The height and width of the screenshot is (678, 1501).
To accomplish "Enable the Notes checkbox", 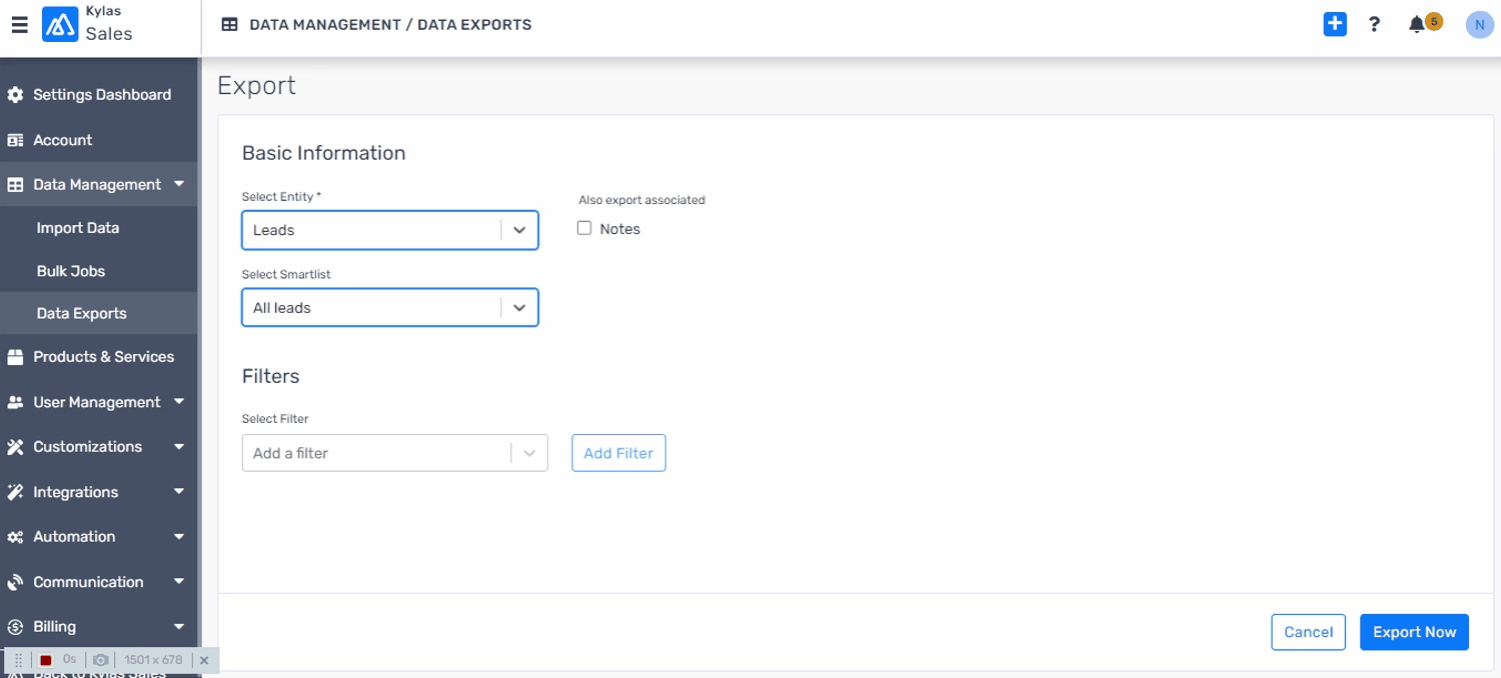I will 584,228.
